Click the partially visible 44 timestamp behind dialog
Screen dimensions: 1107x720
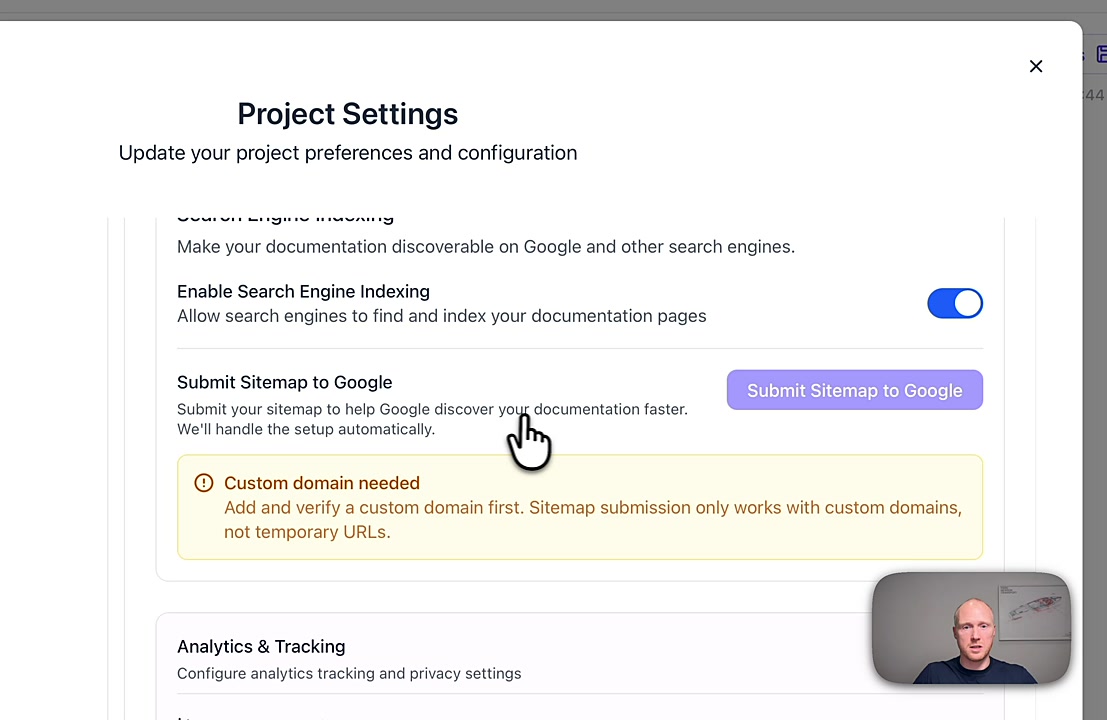tap(1095, 95)
